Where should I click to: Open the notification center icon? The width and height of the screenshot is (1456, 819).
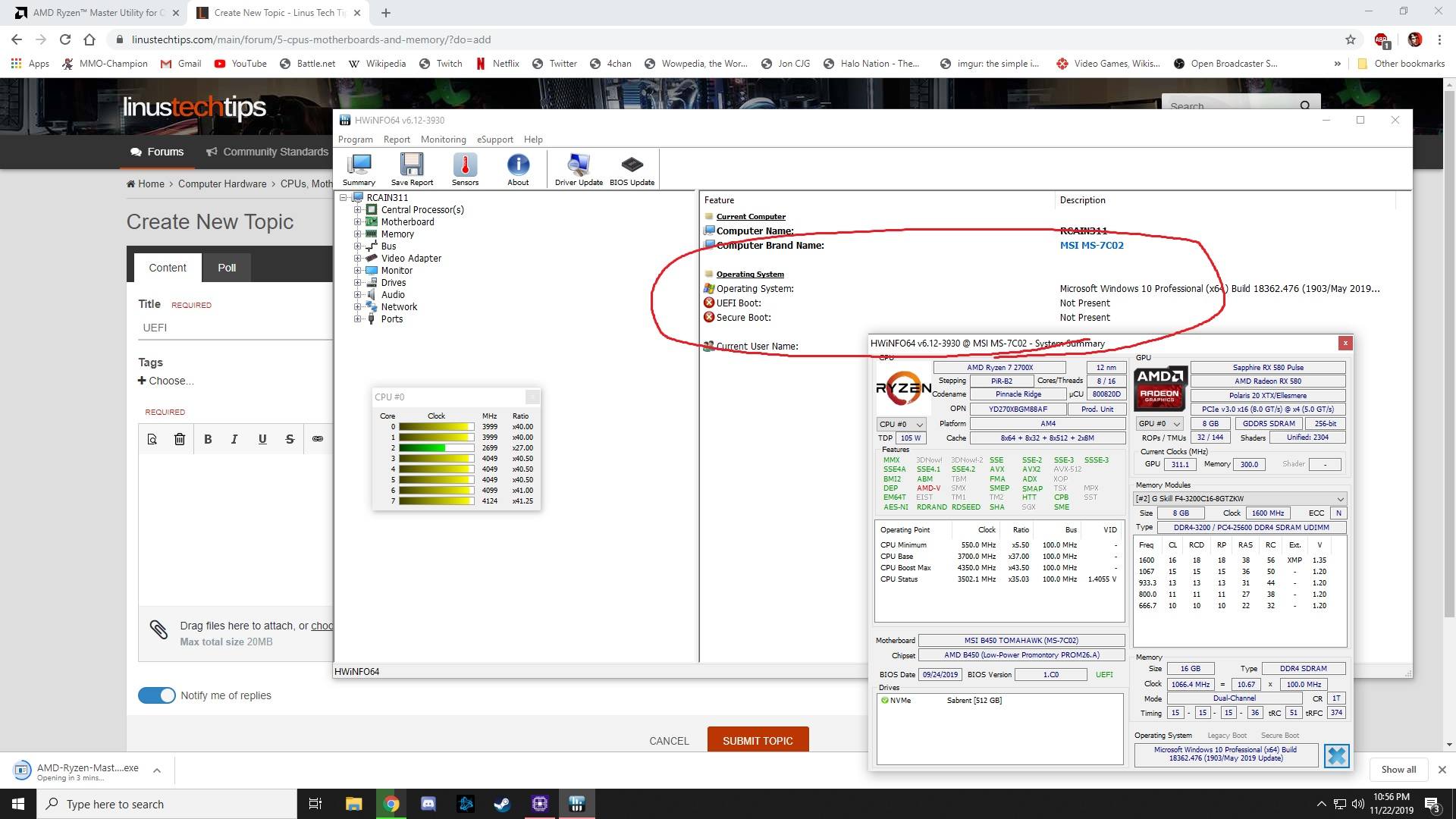pos(1432,804)
